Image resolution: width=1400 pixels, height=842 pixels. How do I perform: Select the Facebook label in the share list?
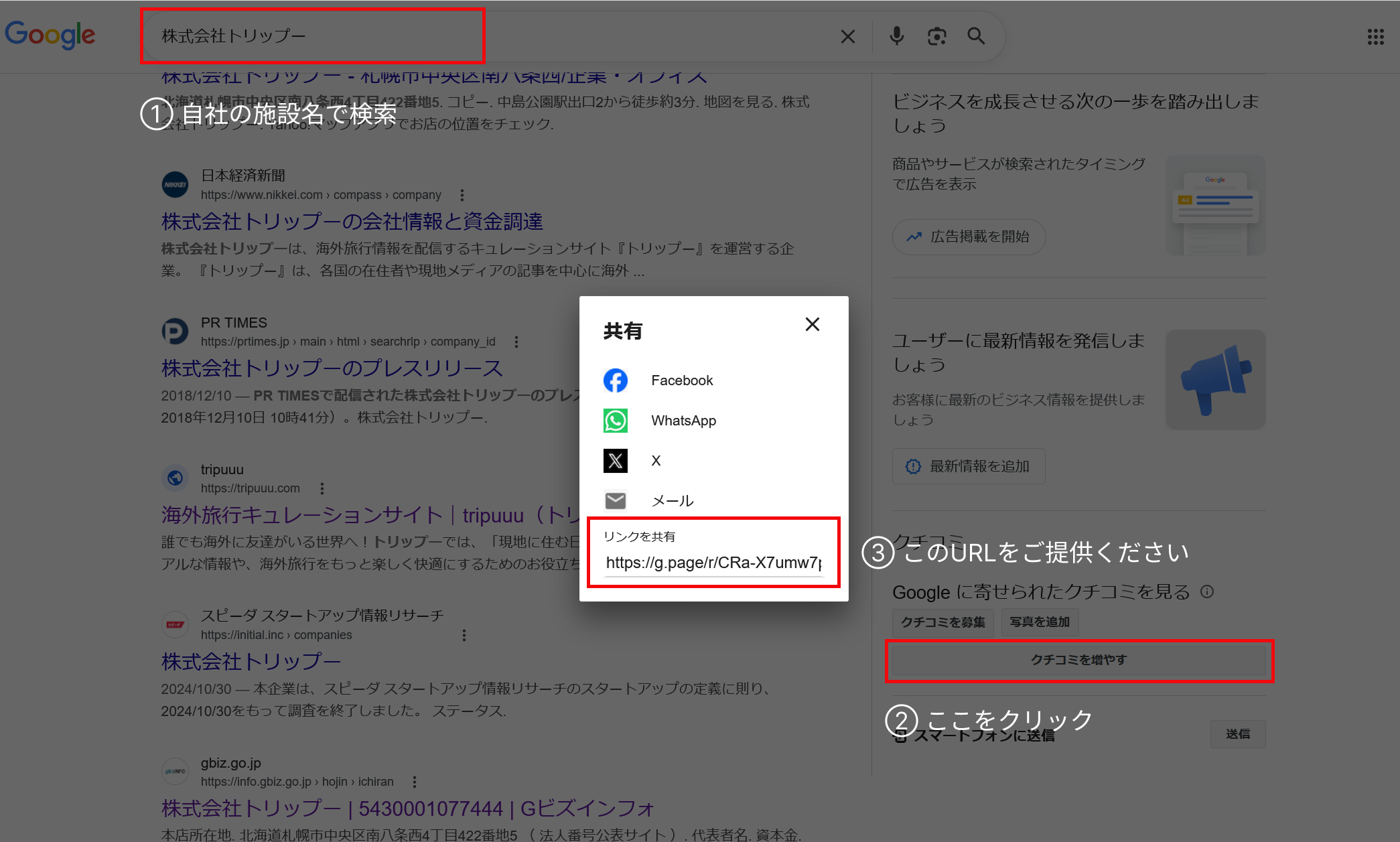coord(682,380)
